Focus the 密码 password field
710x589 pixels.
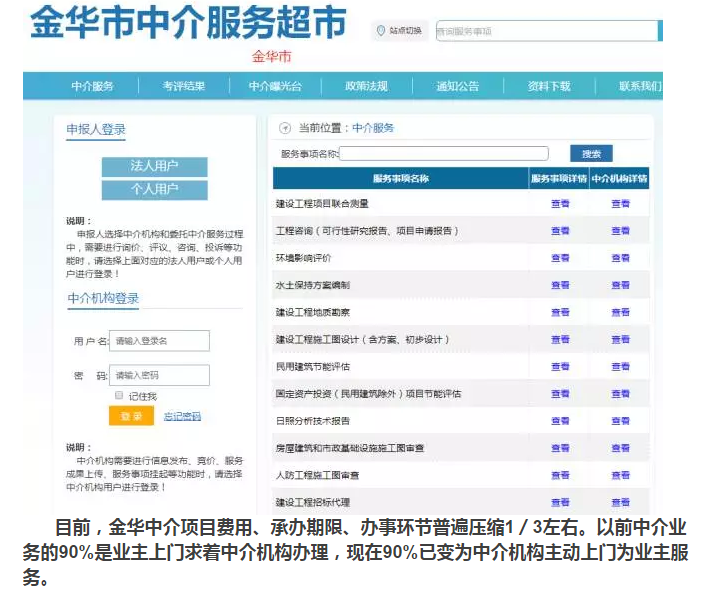click(x=159, y=375)
